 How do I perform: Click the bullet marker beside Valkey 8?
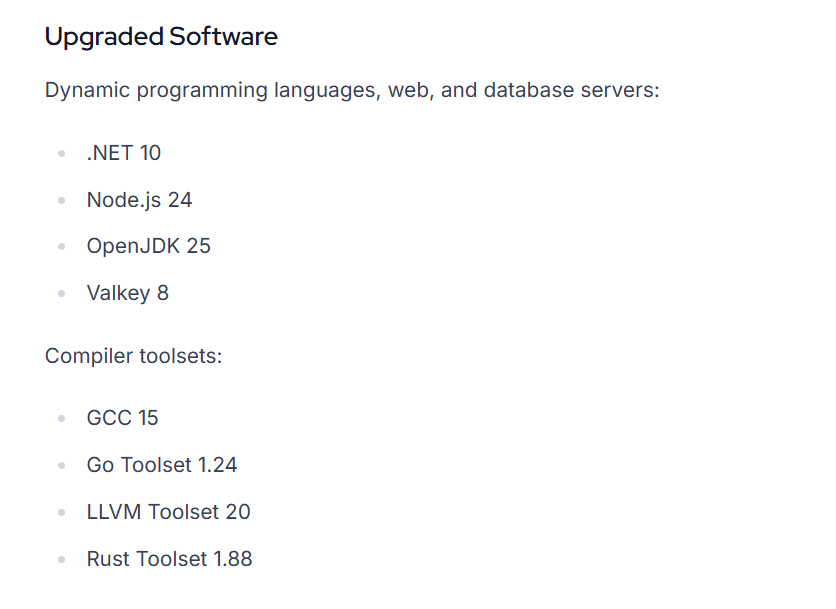62,294
